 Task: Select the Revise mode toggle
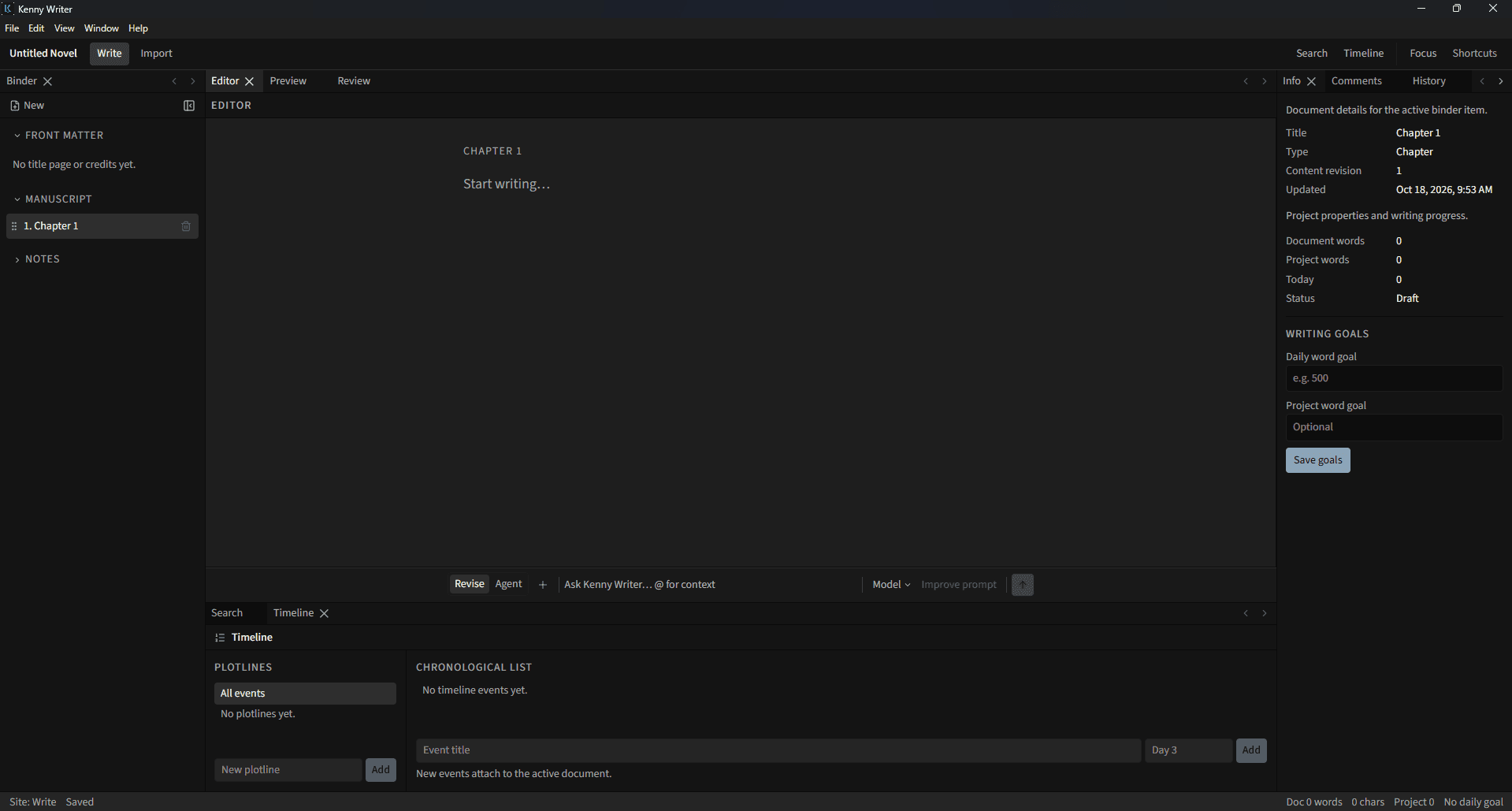coord(470,584)
